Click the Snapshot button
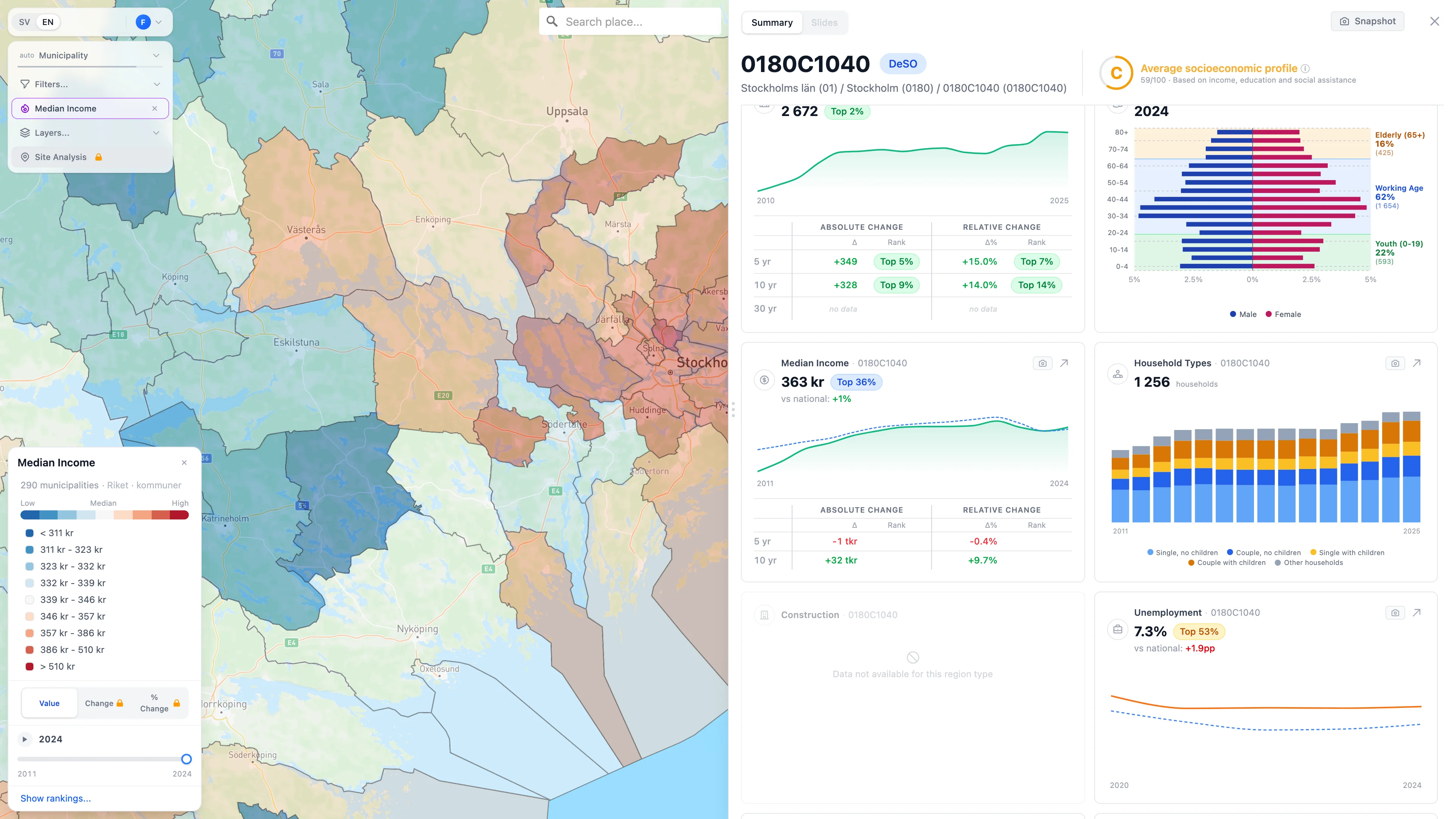The width and height of the screenshot is (1456, 819). coord(1367,21)
